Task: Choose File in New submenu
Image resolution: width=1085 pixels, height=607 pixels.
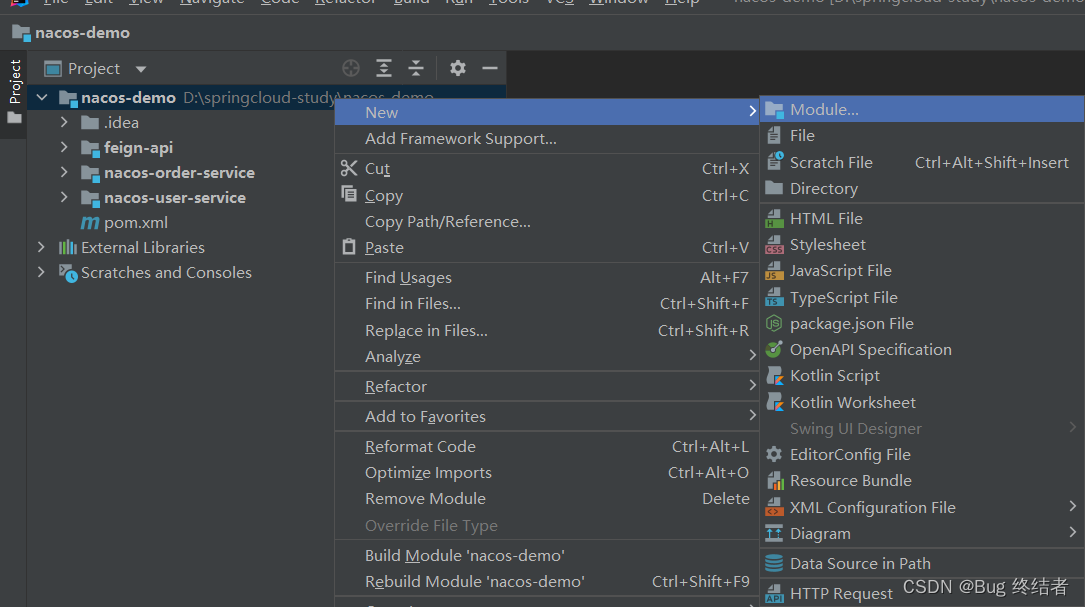Action: (922, 136)
